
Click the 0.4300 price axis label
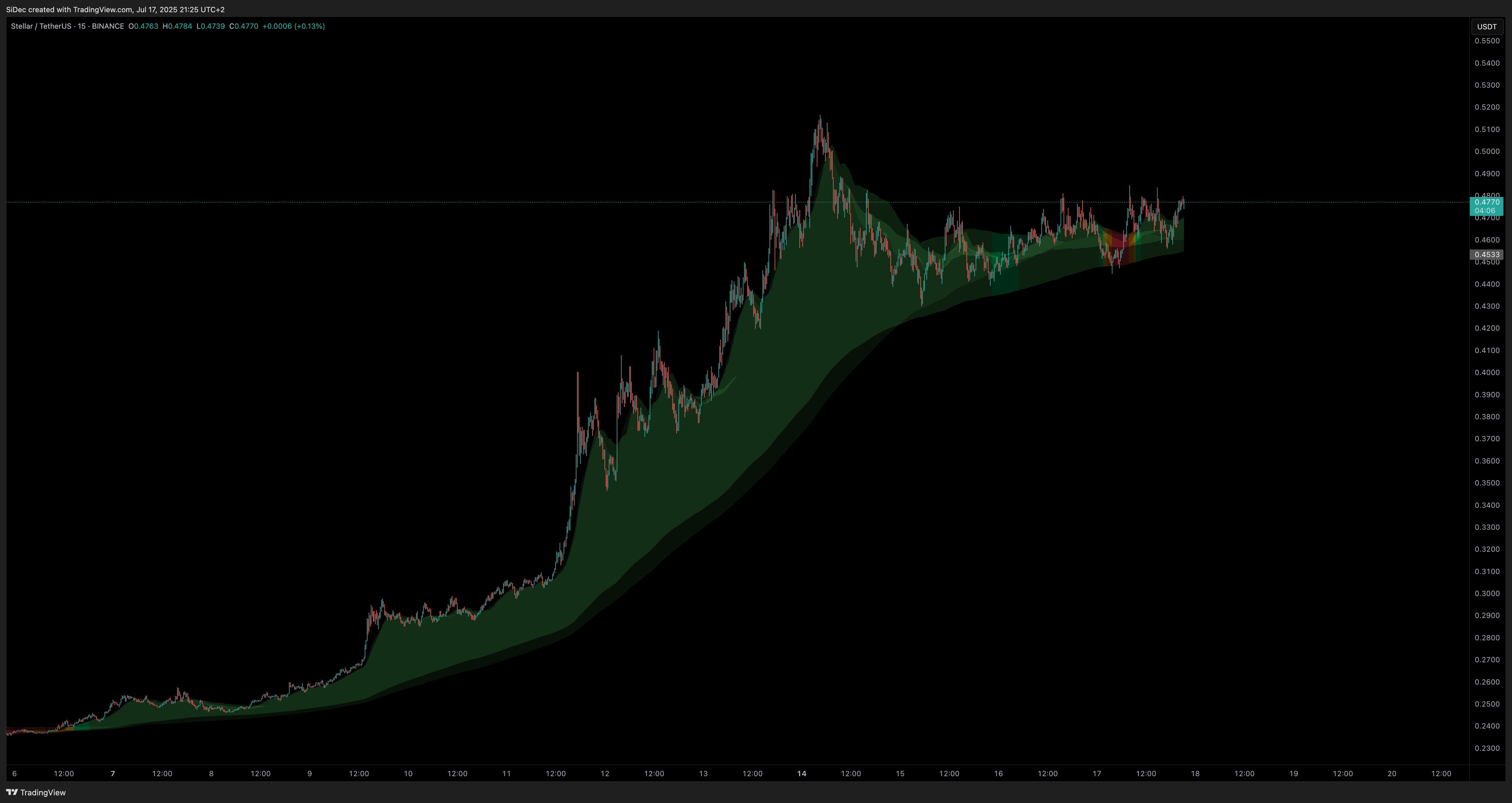pos(1487,306)
